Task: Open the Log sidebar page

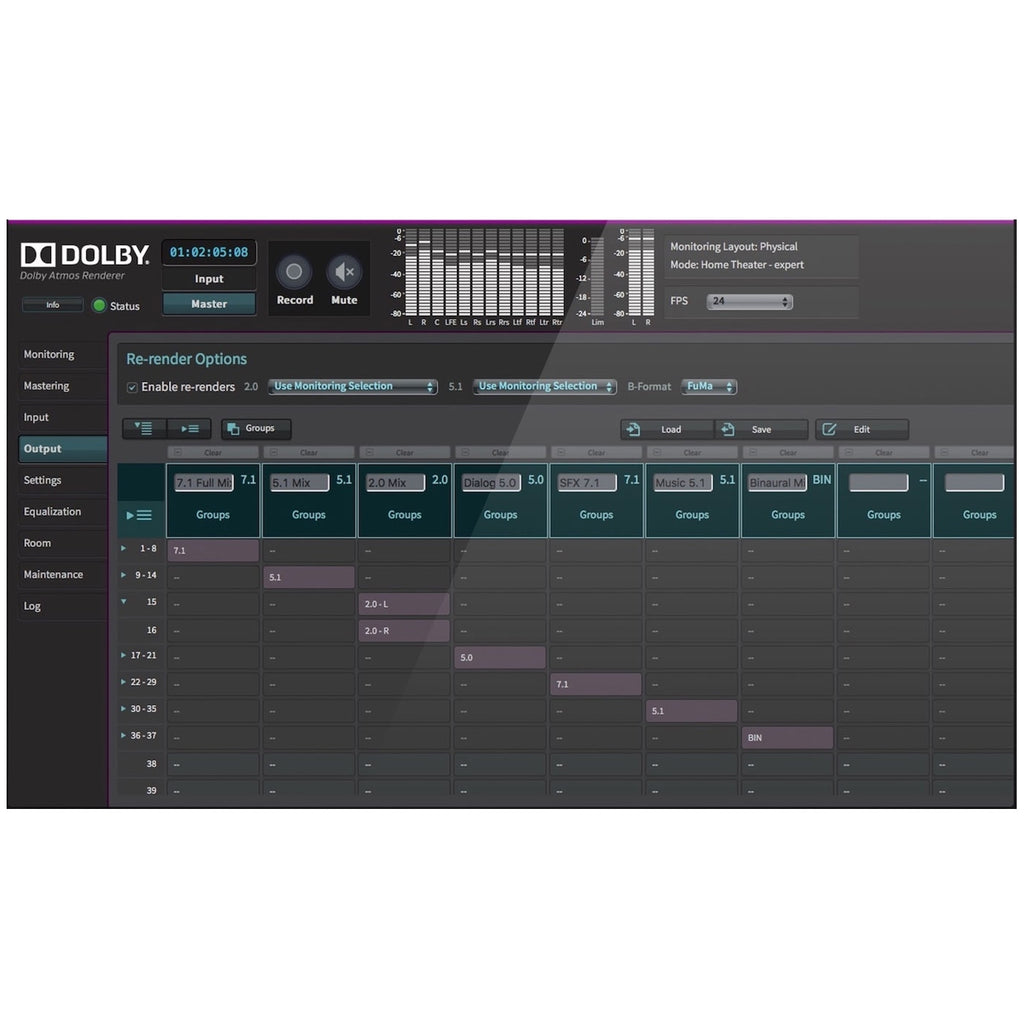Action: point(63,606)
